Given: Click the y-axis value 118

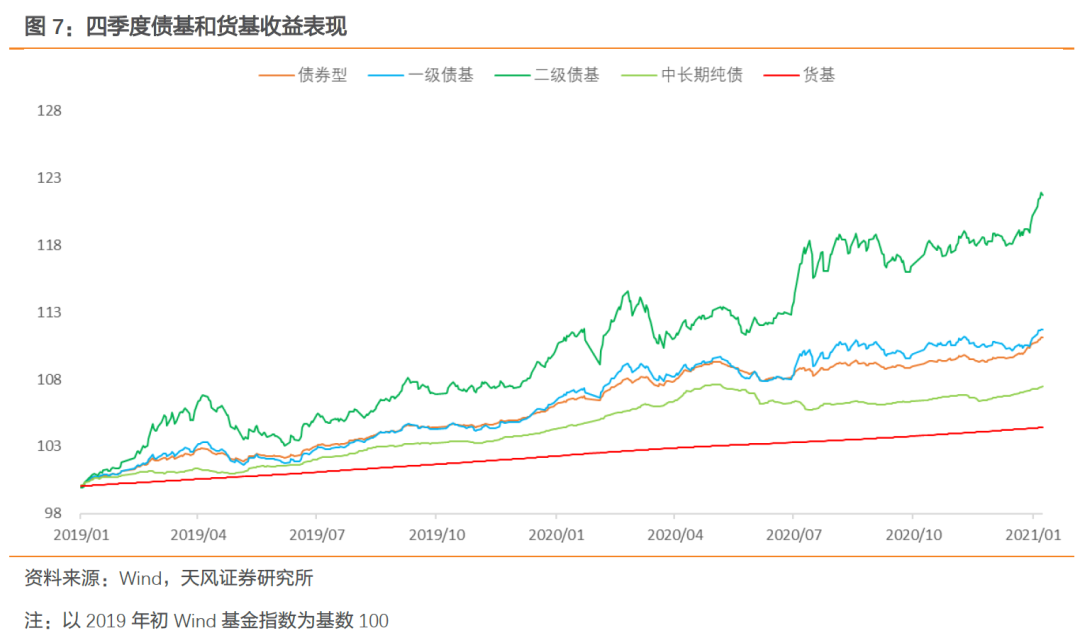Looking at the screenshot, I should pos(49,245).
